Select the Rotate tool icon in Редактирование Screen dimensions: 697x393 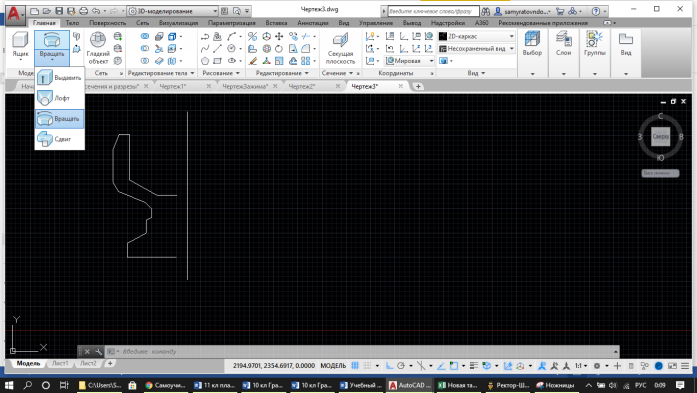[279, 48]
